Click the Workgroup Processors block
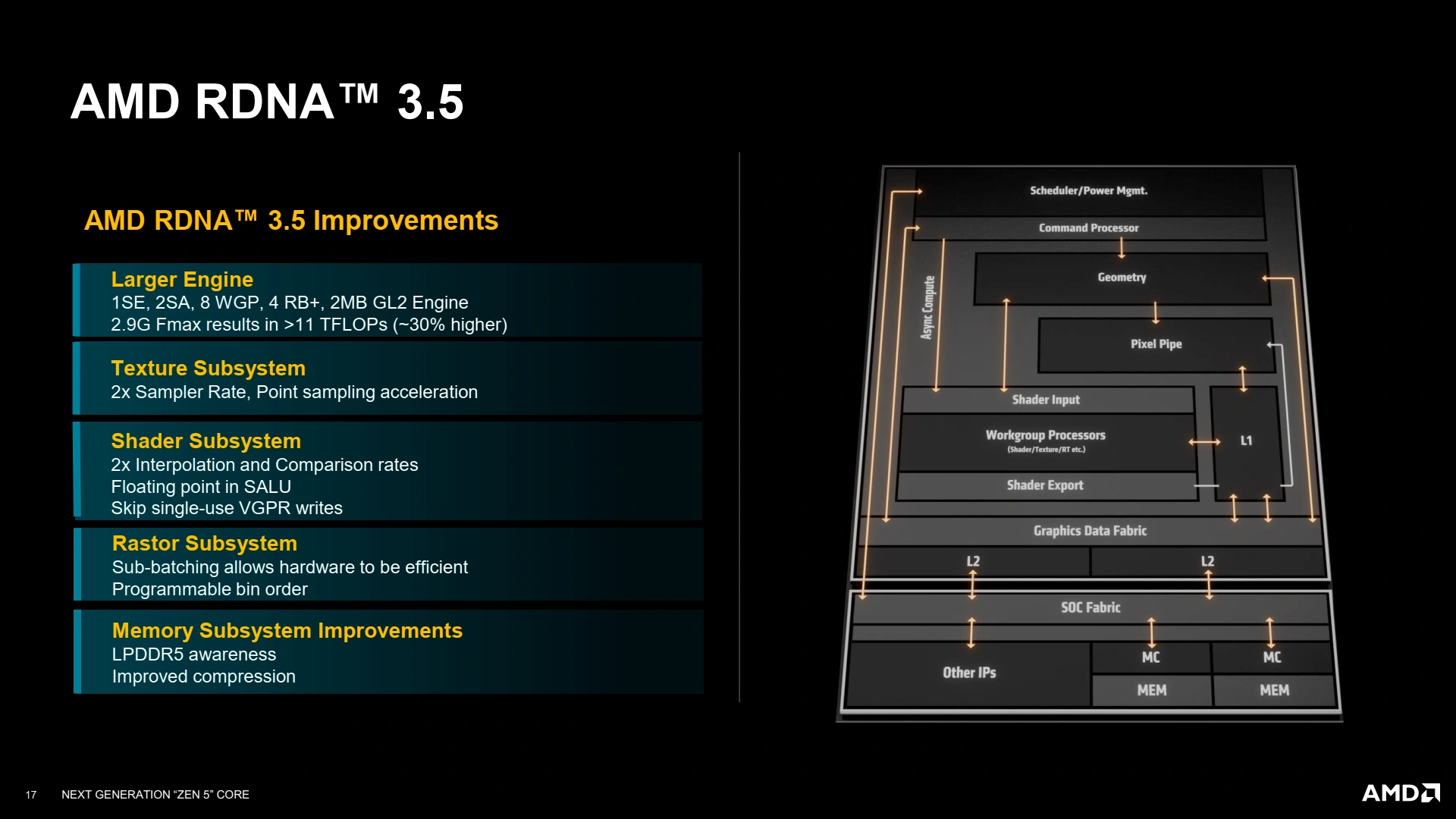Screen dimensions: 1456x819 coord(1046,442)
